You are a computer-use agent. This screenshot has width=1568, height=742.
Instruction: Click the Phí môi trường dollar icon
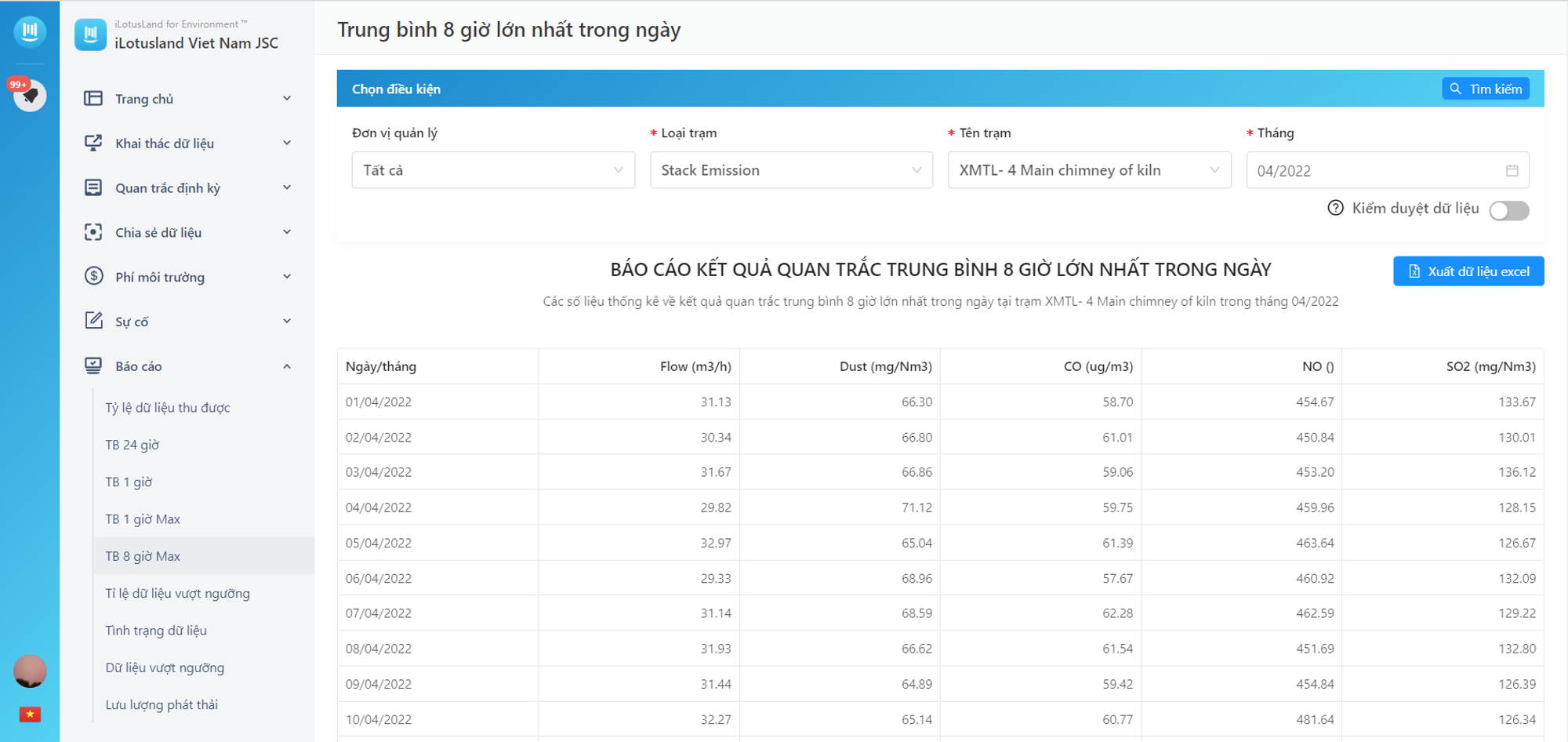93,276
